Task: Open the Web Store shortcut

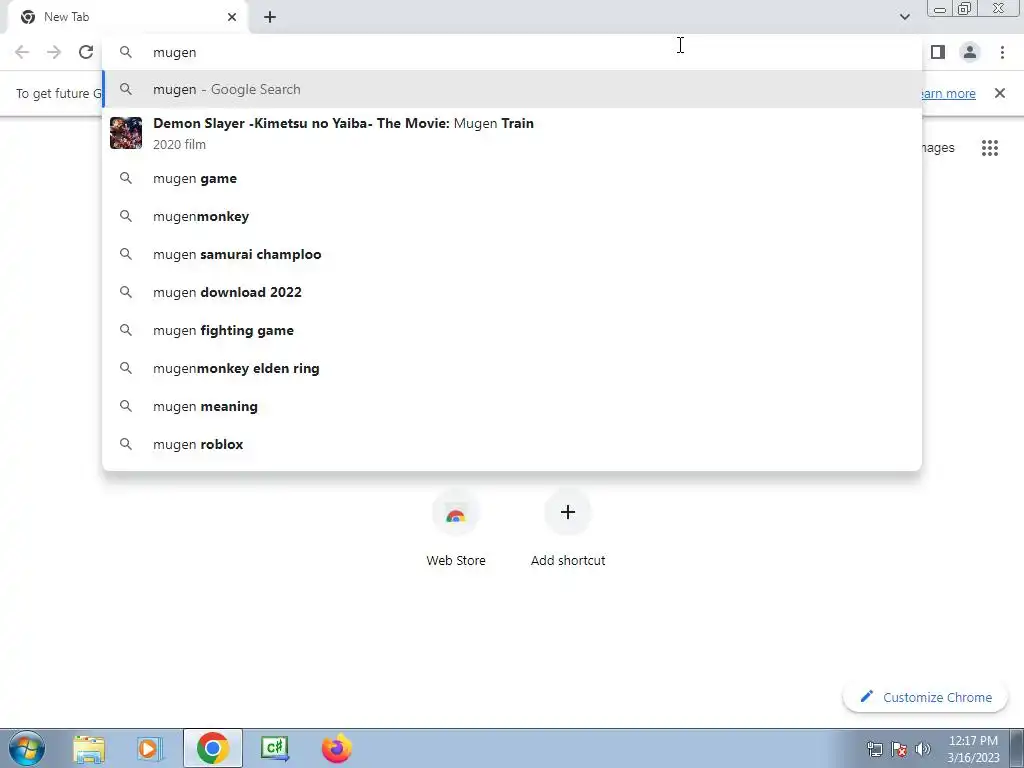Action: tap(456, 530)
